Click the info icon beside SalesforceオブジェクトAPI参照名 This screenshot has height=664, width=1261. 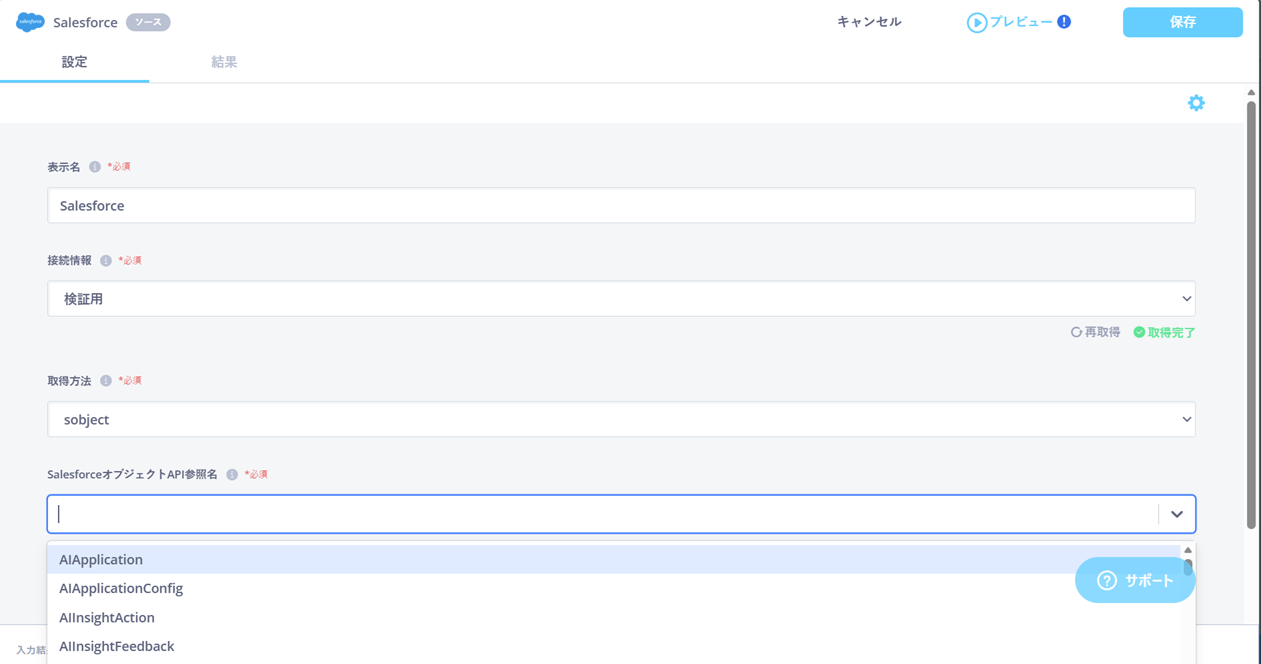click(x=232, y=475)
